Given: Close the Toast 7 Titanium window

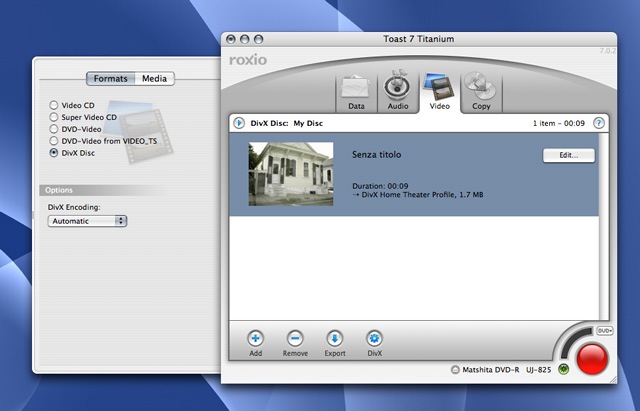Looking at the screenshot, I should coord(231,39).
